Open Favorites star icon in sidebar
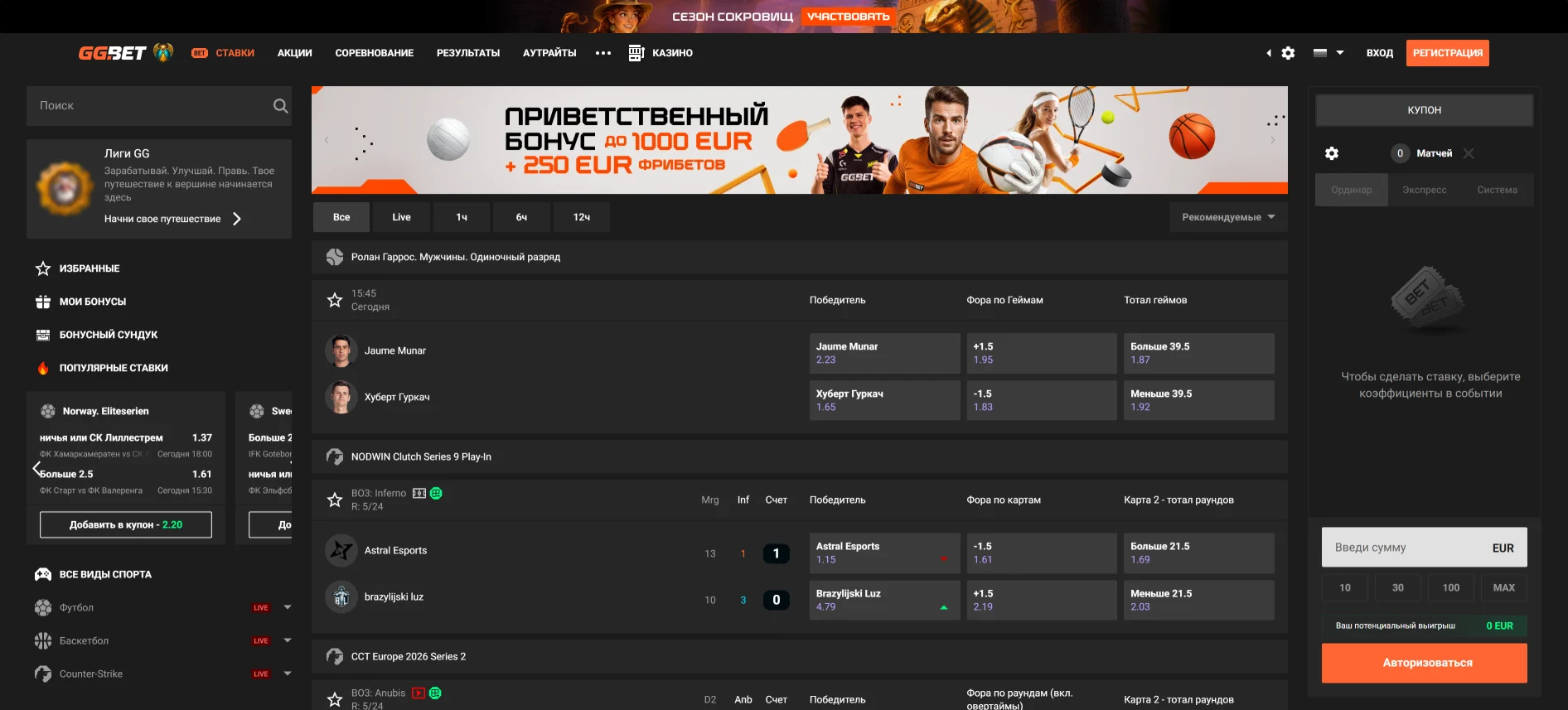This screenshot has width=1568, height=710. [43, 268]
